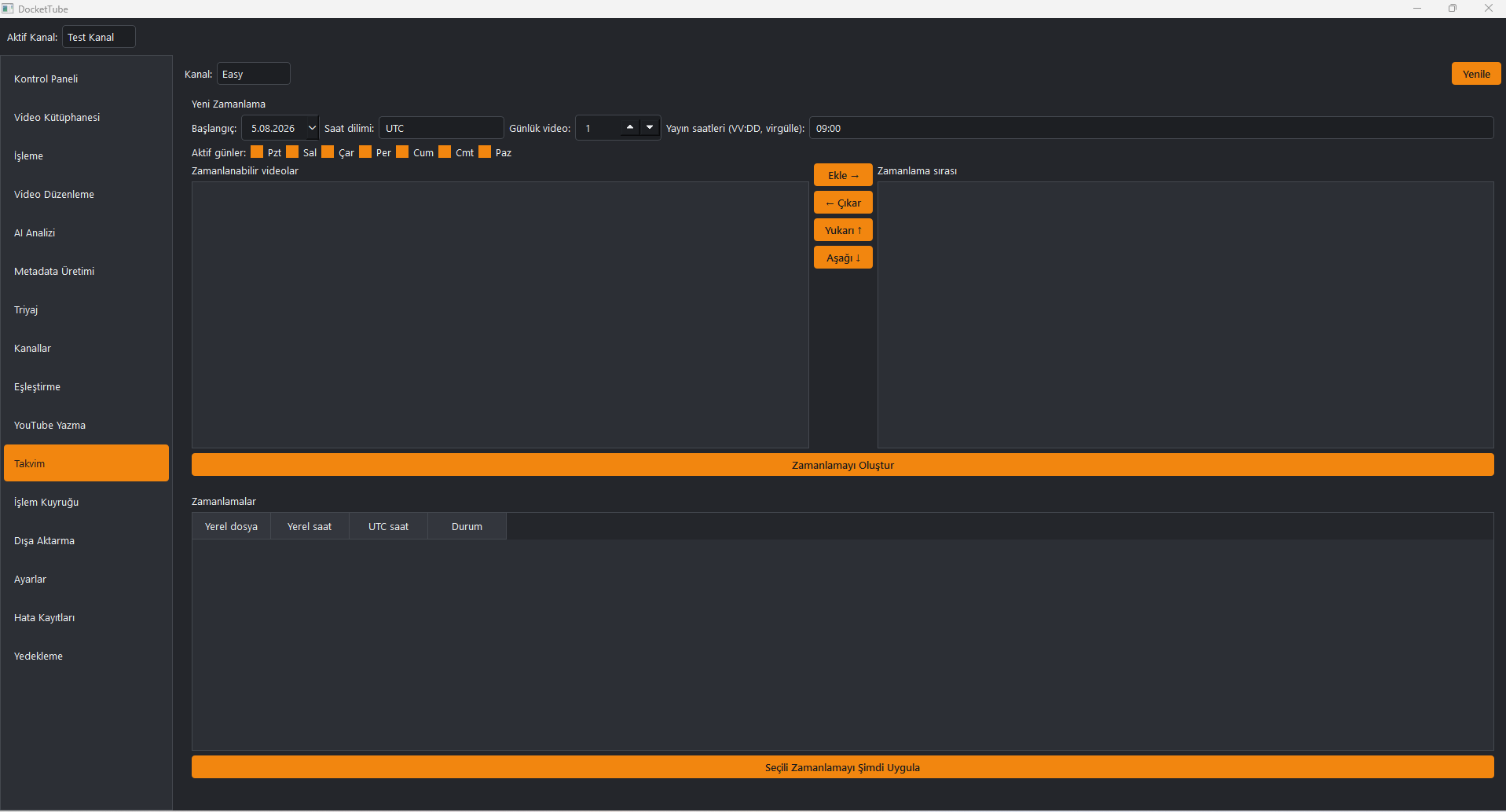The image size is (1506, 812).
Task: Toggle the Paz day checkbox
Action: (485, 152)
